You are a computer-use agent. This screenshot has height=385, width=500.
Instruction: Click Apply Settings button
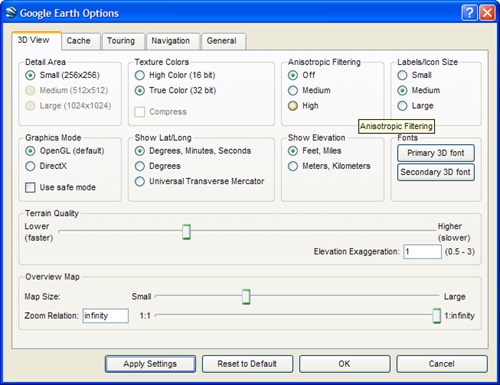(x=150, y=364)
